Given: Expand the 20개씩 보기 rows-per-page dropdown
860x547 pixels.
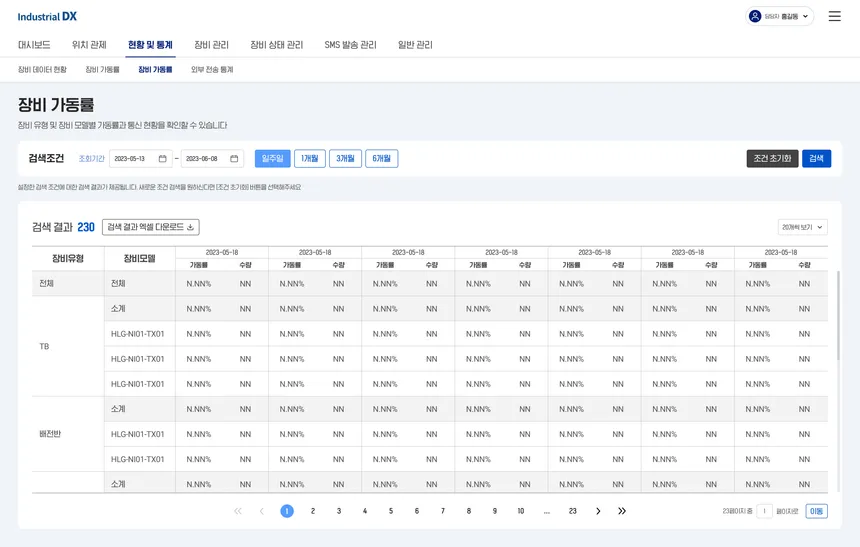Looking at the screenshot, I should pos(802,227).
